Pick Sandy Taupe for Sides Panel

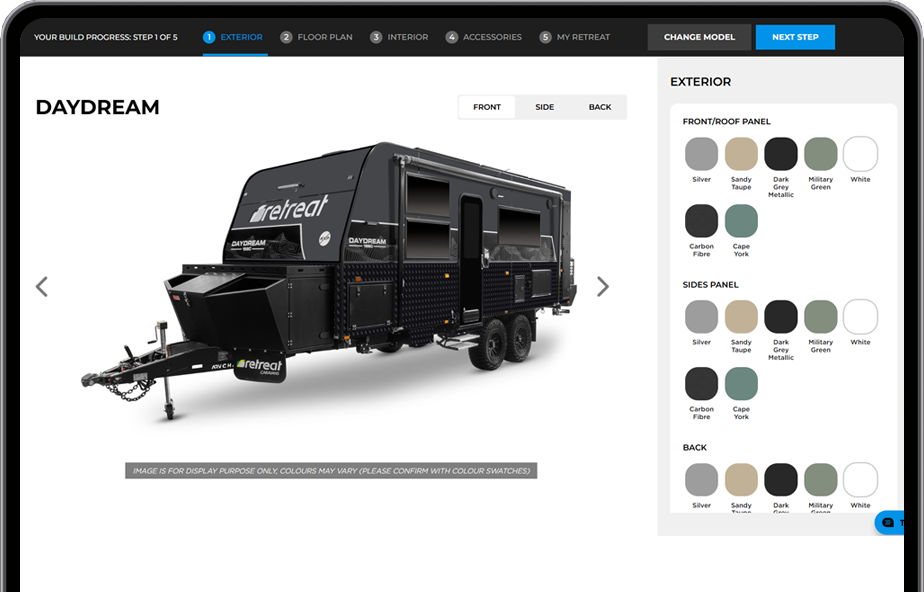741,316
